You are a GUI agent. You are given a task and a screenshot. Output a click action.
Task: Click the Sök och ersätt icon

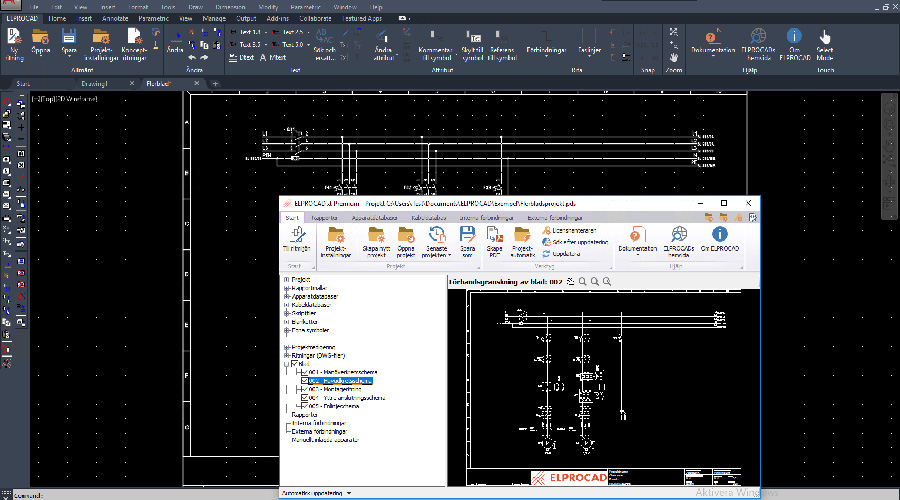(324, 37)
